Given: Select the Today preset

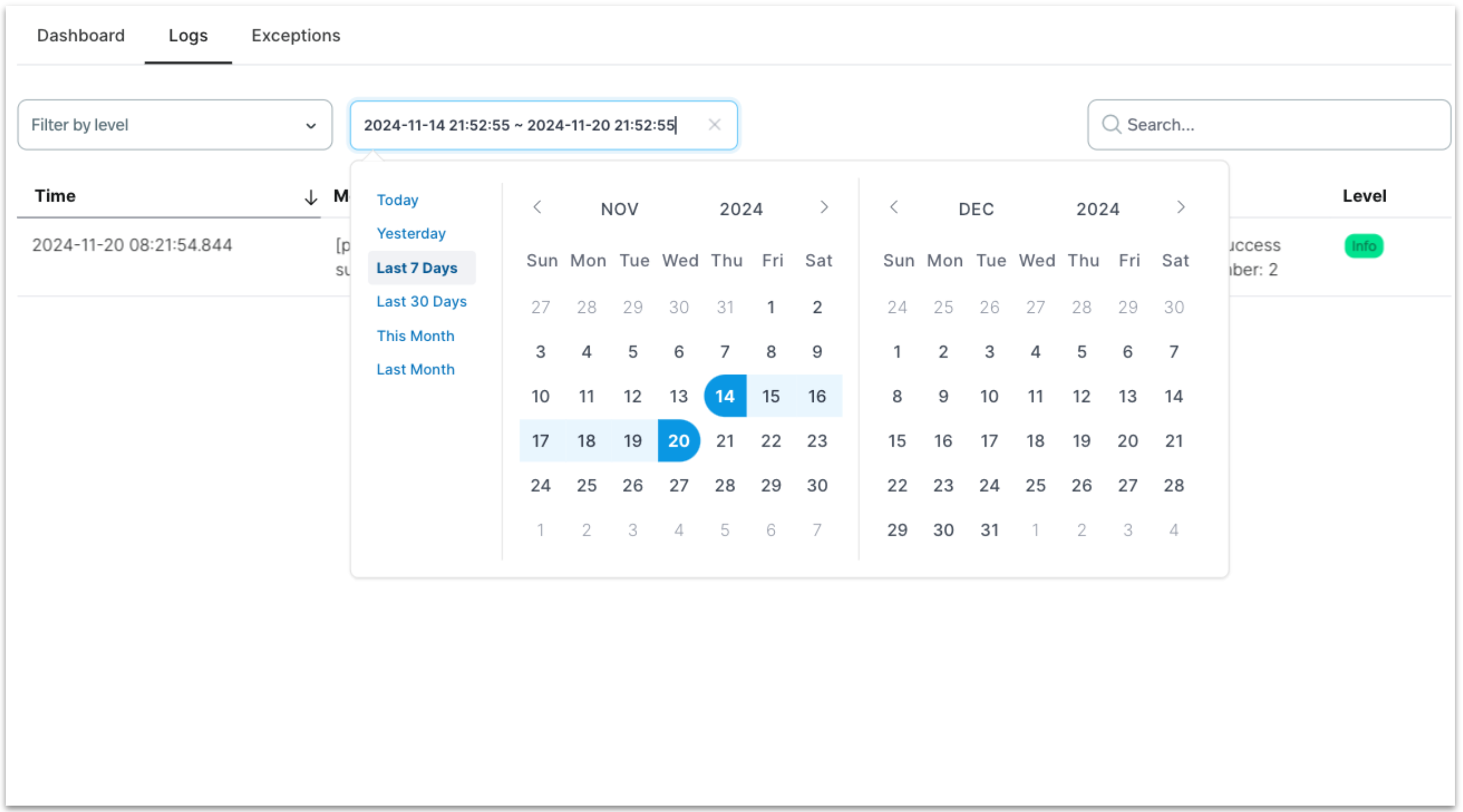Looking at the screenshot, I should click(x=397, y=200).
